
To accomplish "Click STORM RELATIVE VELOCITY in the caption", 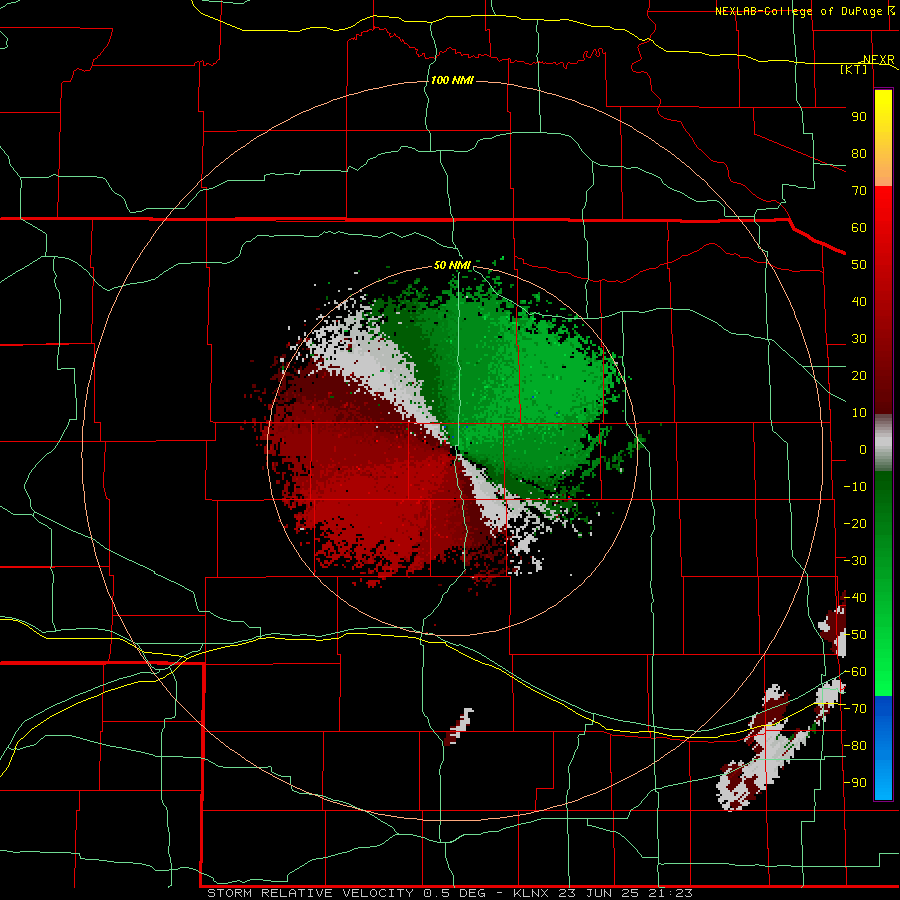I will coord(310,893).
